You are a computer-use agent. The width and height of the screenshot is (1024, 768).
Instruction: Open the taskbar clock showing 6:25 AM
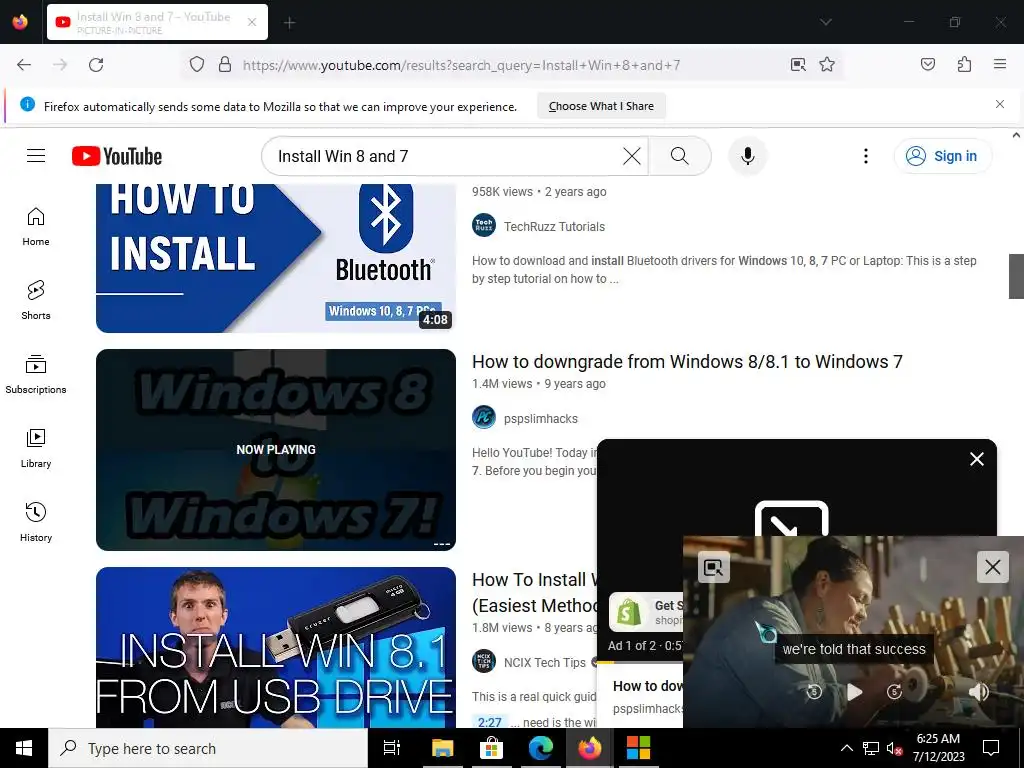[x=938, y=748]
